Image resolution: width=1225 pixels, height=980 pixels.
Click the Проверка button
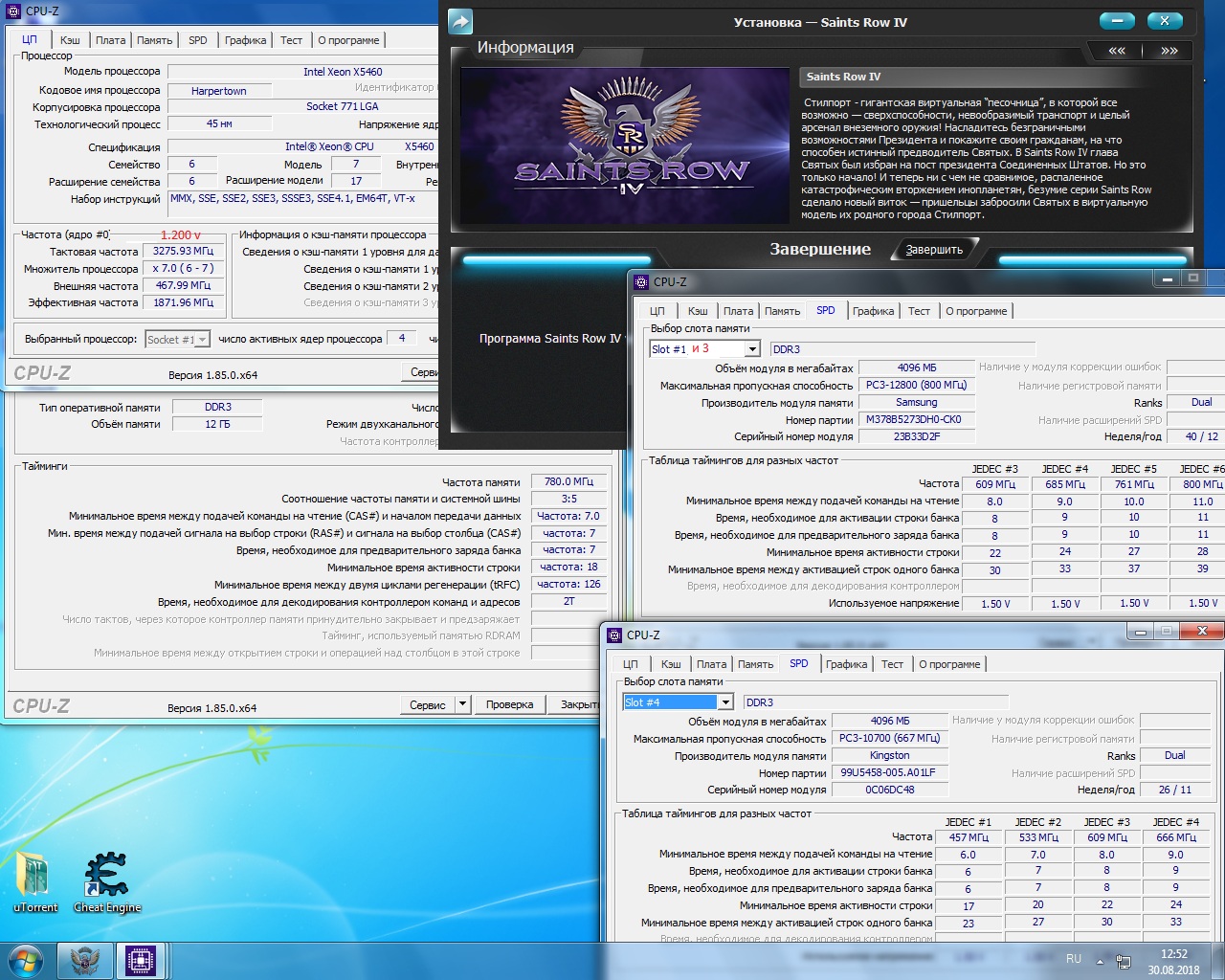(x=509, y=704)
